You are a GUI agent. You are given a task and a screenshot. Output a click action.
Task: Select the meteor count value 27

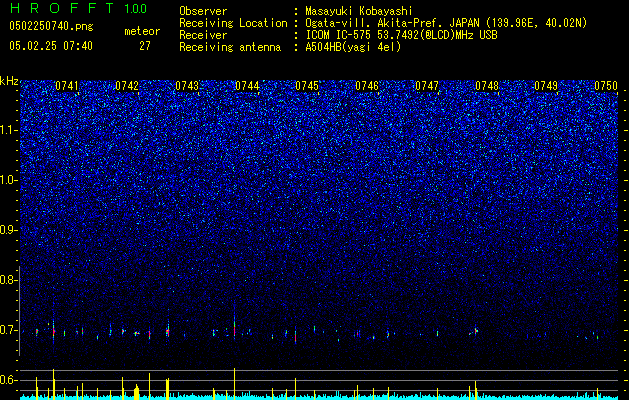click(145, 46)
